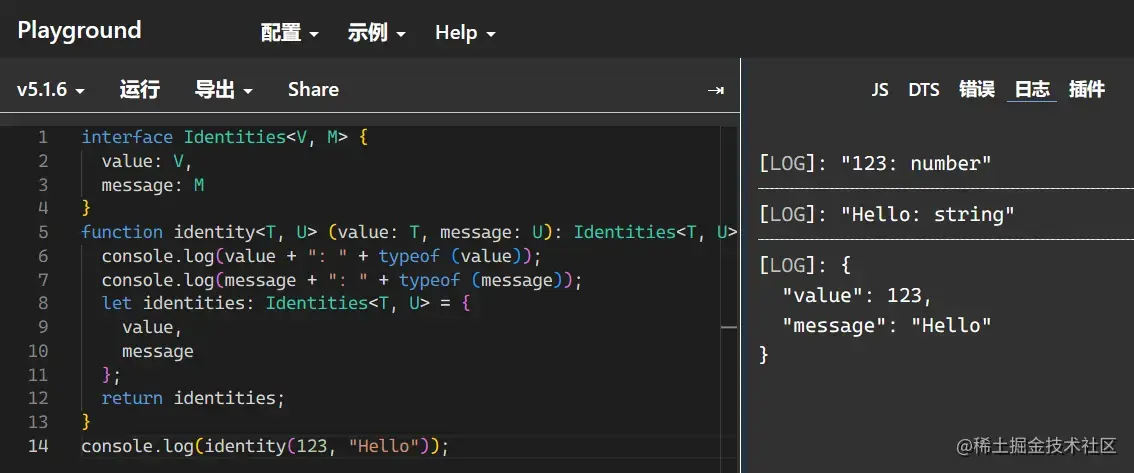Click 'value,' on line 9
The image size is (1134, 473).
153,327
